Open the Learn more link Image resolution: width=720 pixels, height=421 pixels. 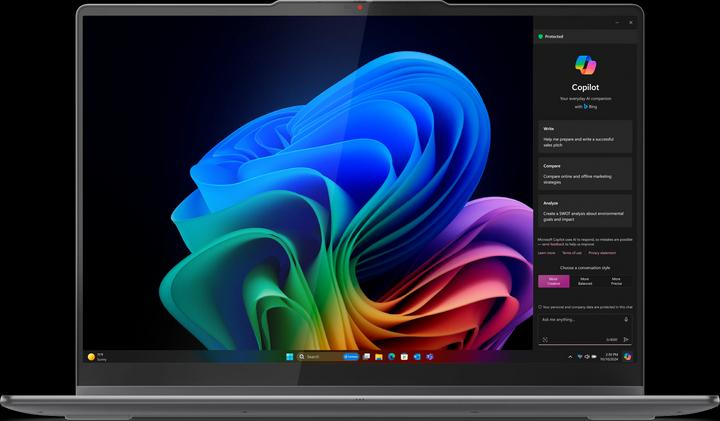(546, 253)
